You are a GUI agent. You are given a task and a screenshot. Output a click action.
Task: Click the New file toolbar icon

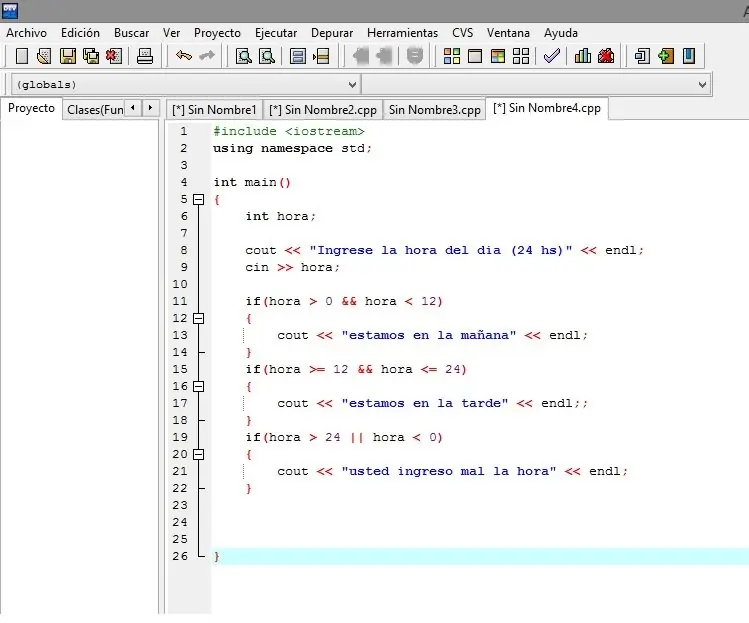tap(21, 56)
